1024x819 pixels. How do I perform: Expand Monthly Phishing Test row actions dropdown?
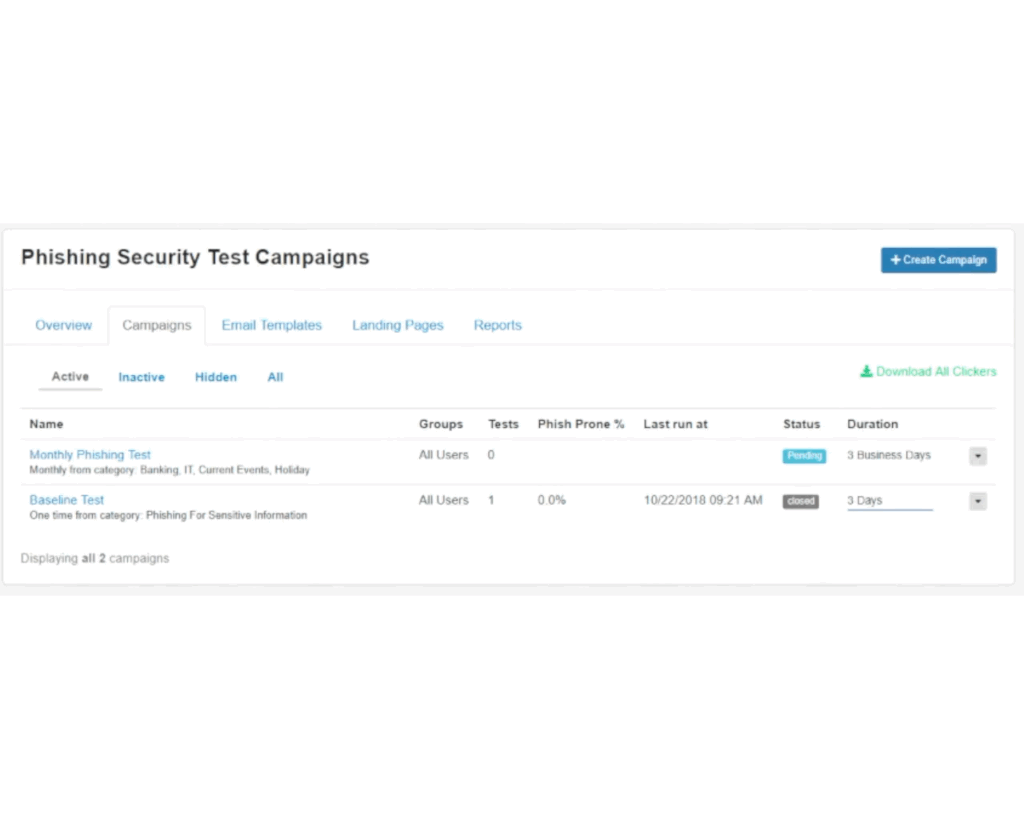click(977, 456)
